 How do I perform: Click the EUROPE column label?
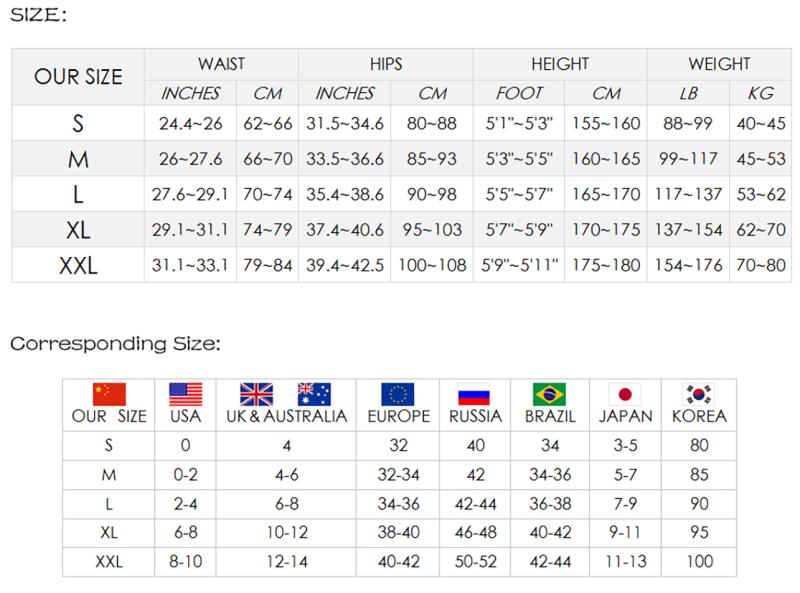tap(398, 416)
